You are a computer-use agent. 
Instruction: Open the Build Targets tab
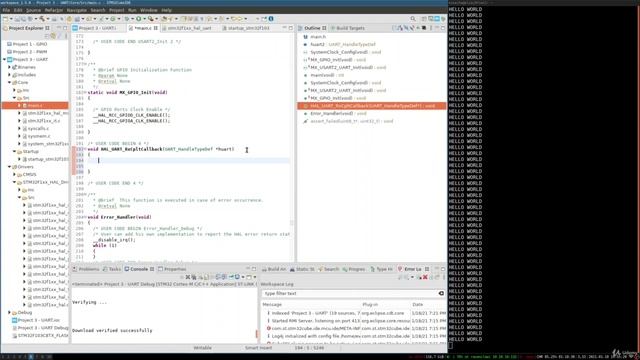pyautogui.click(x=348, y=28)
